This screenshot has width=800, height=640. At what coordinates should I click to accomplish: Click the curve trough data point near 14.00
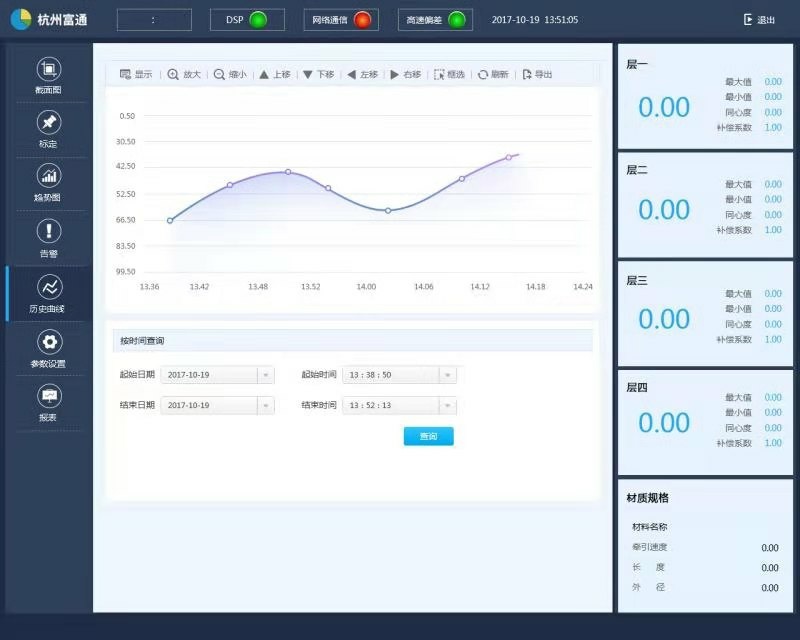388,211
